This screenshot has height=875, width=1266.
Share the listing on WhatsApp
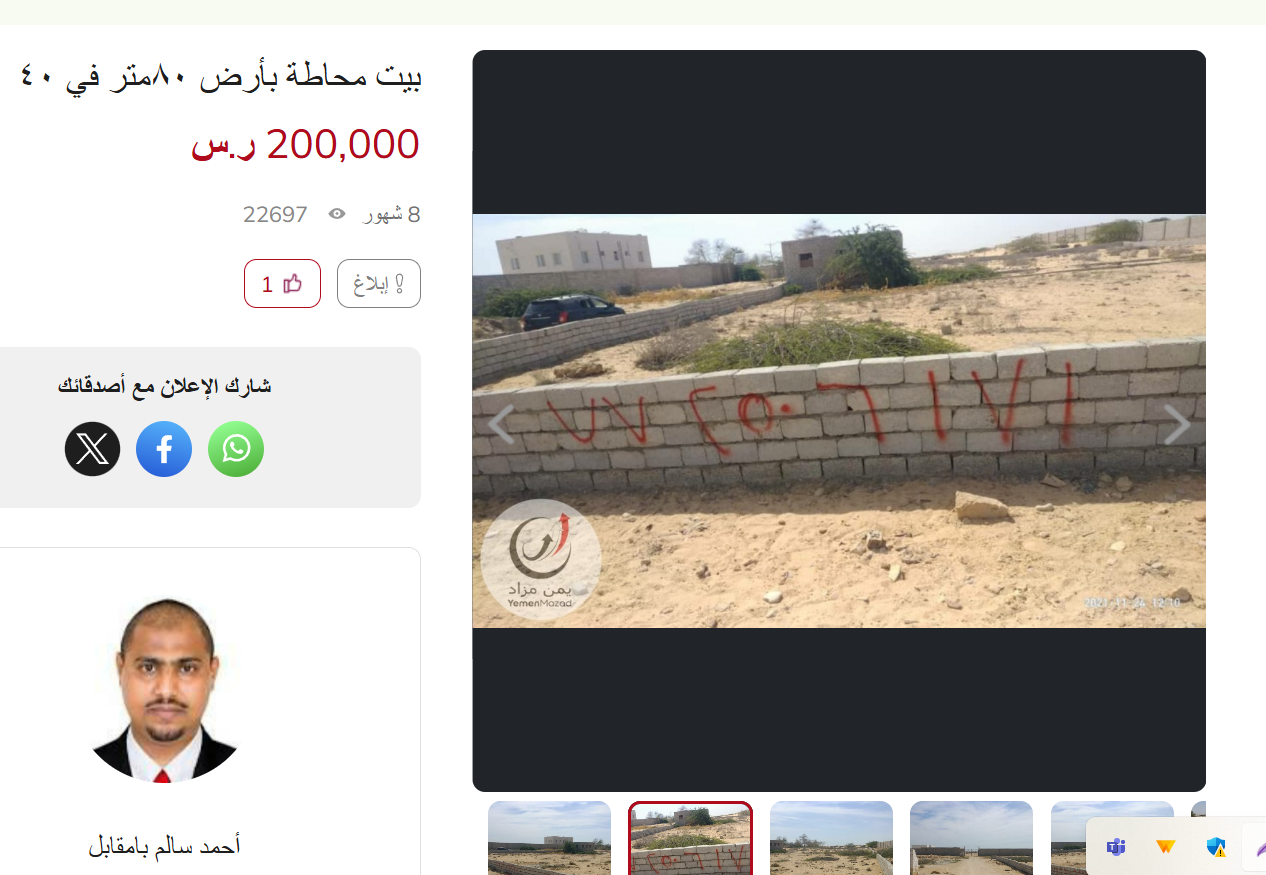pos(236,449)
